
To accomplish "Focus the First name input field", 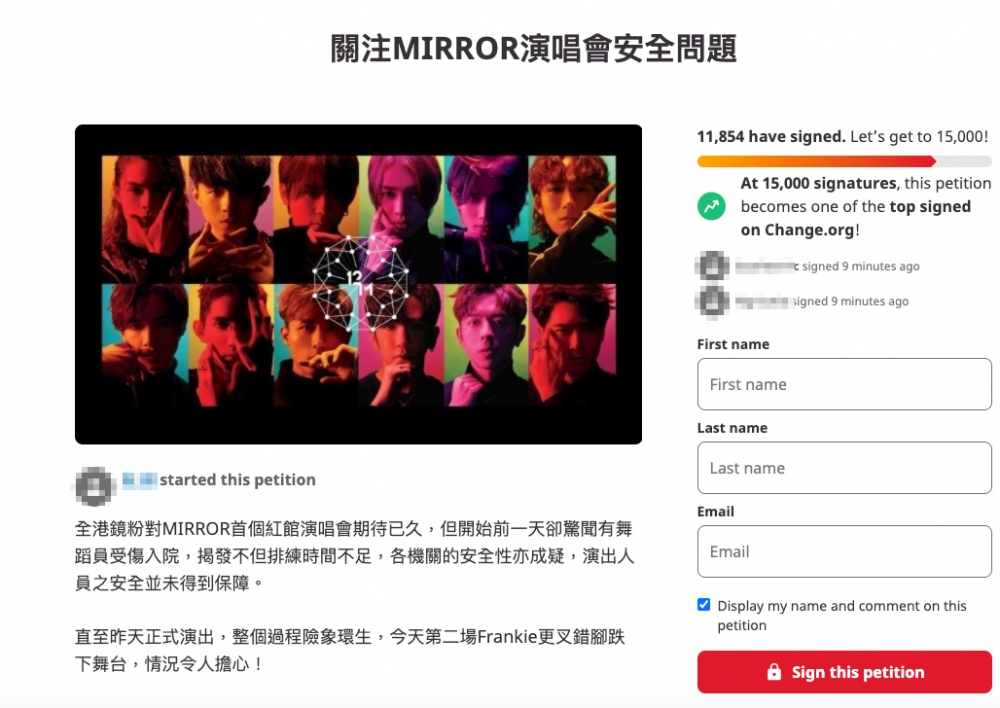I will coord(844,384).
